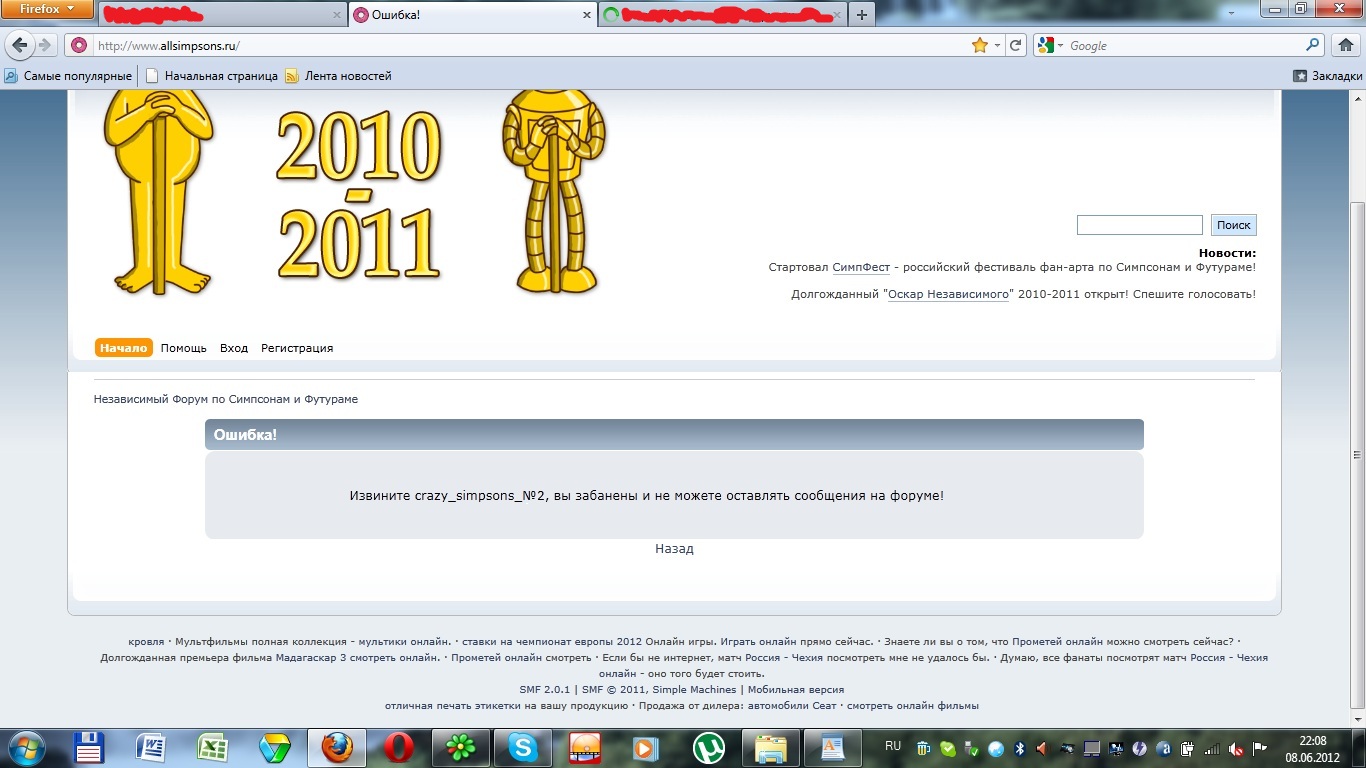The width and height of the screenshot is (1366, 768).
Task: Launch Microsoft Word from the taskbar
Action: pyautogui.click(x=151, y=748)
